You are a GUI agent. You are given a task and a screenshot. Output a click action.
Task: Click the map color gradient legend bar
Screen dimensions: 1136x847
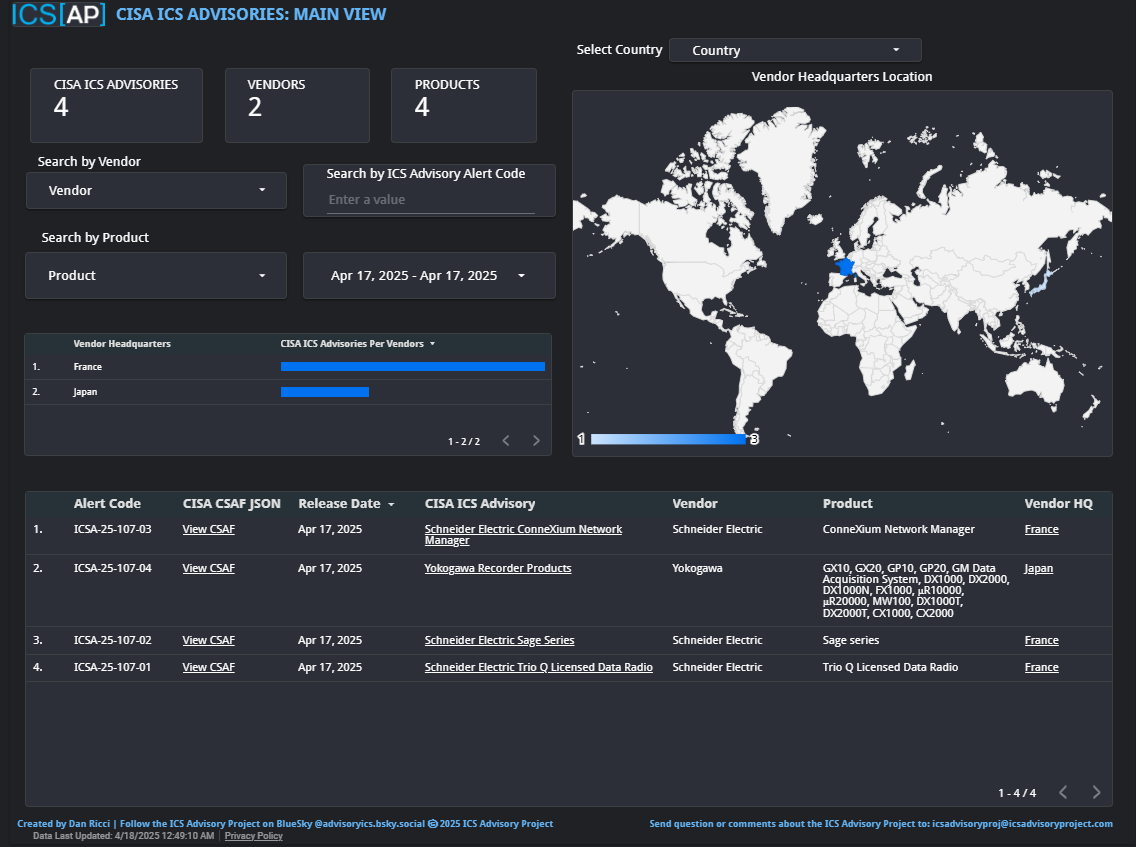(668, 439)
